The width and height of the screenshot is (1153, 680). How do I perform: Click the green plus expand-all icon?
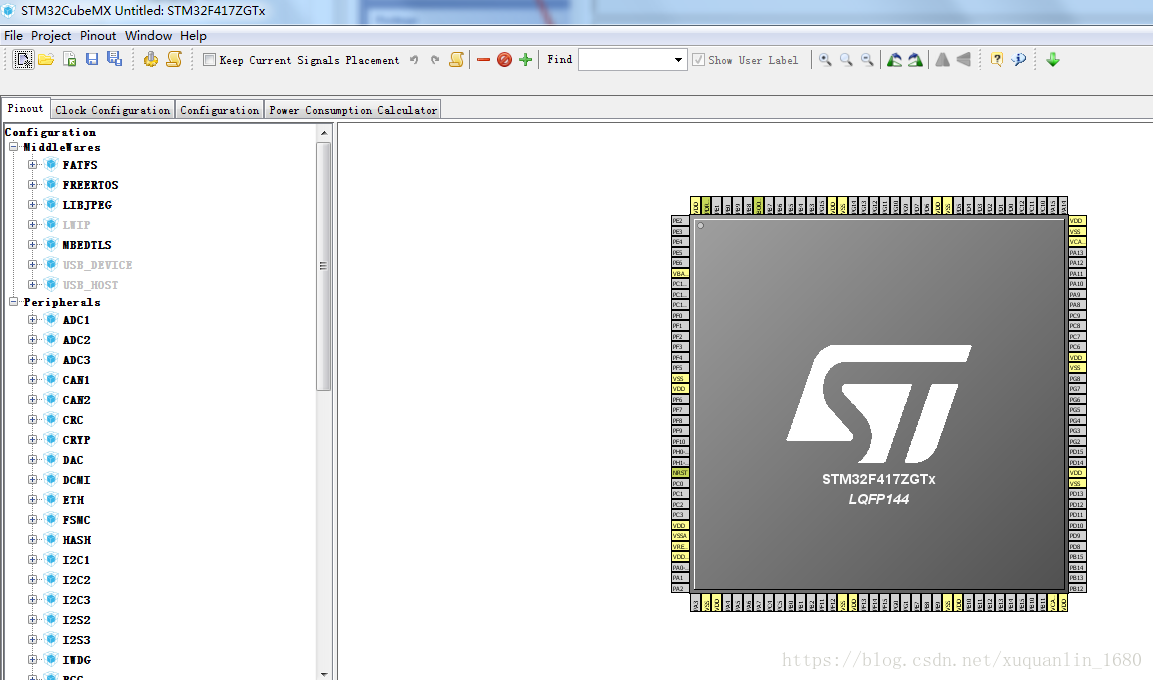[525, 60]
